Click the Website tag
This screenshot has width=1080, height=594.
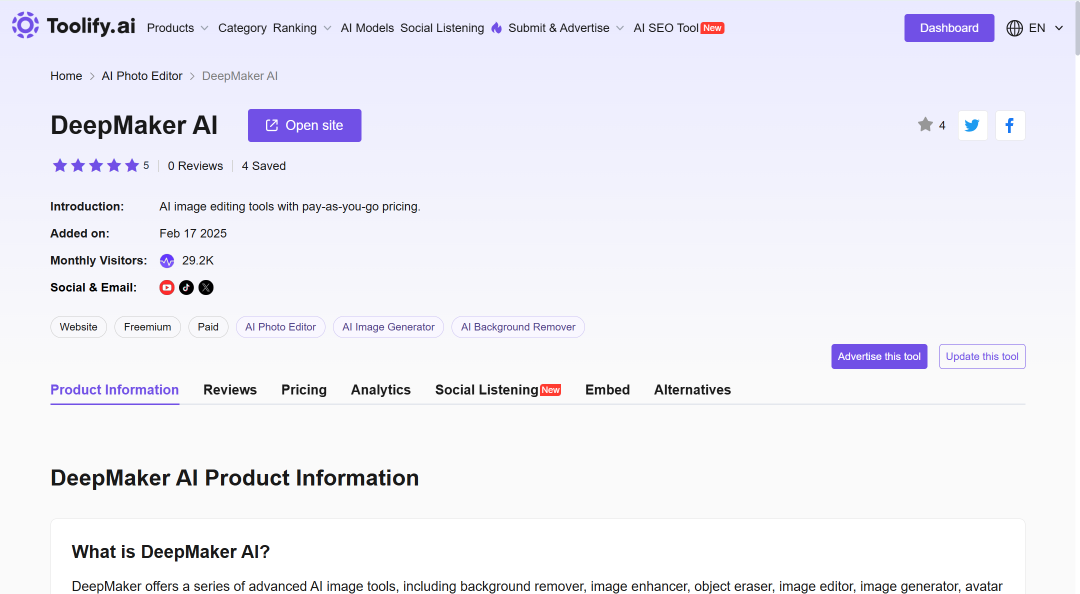79,327
